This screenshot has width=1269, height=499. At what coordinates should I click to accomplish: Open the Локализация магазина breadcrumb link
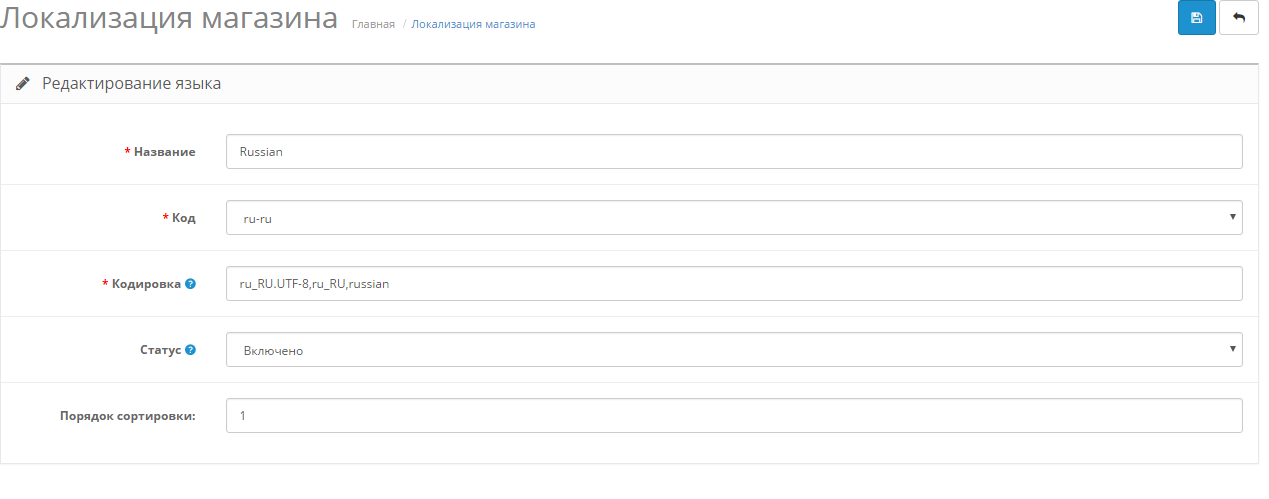tap(473, 23)
